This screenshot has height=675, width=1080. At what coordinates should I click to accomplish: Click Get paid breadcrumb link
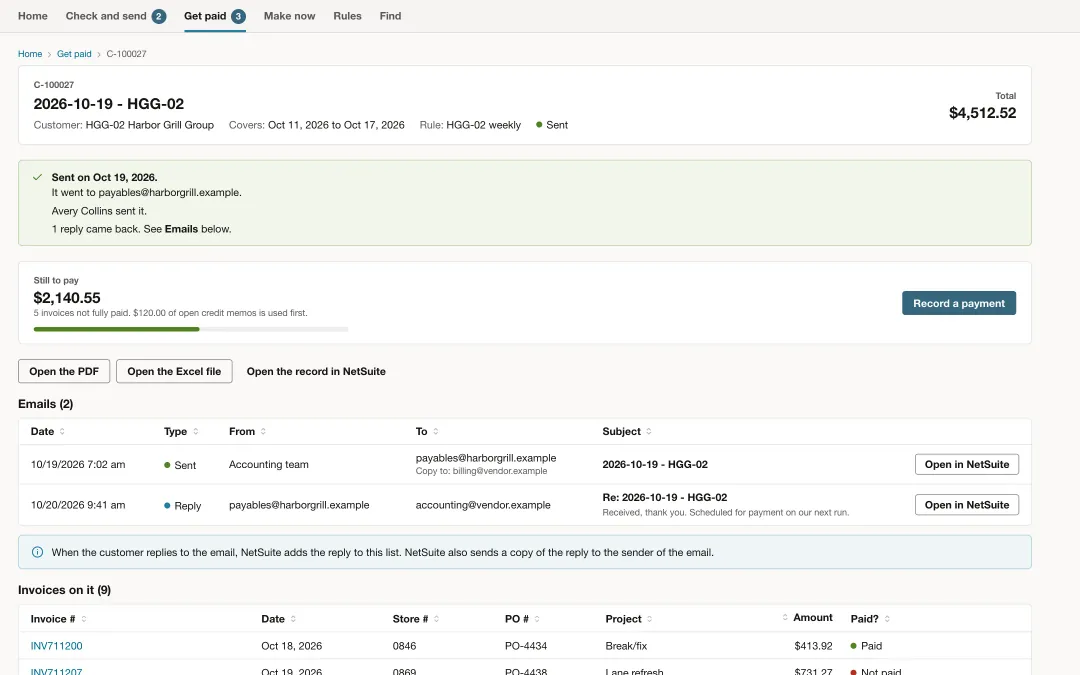click(x=74, y=54)
